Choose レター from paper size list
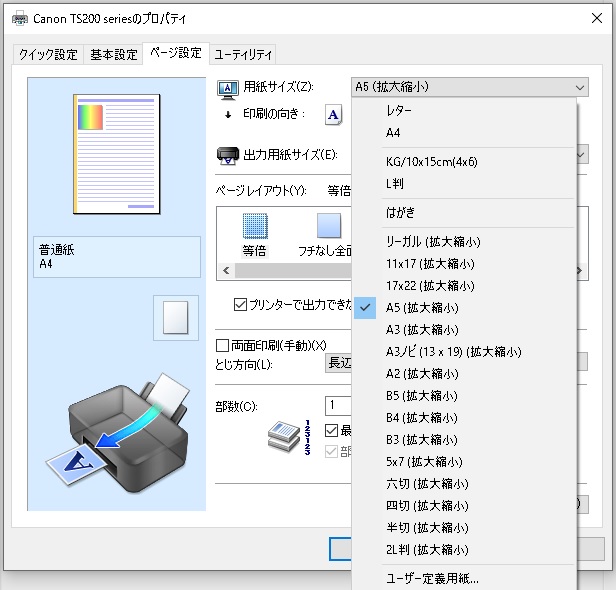This screenshot has width=616, height=590. click(x=464, y=111)
